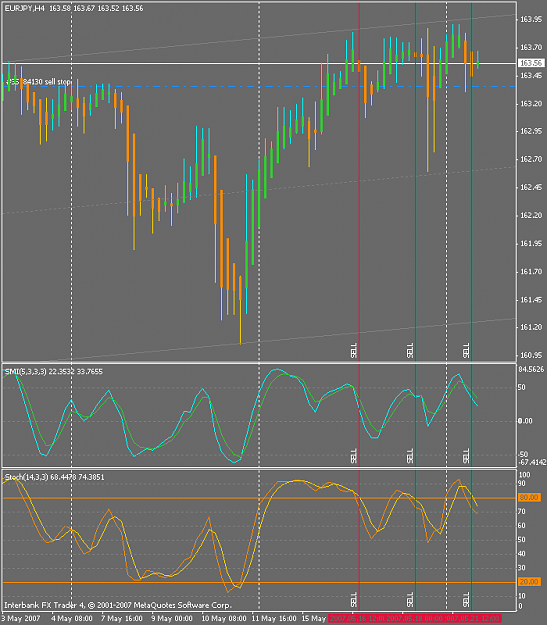Select the #56 sell stop order label
Image resolution: width=547 pixels, height=625 pixels.
[x=39, y=82]
